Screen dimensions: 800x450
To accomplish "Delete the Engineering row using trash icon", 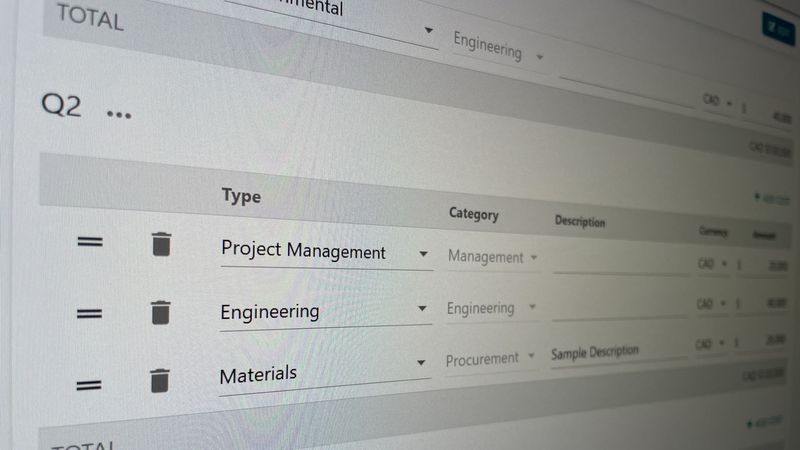I will tap(161, 312).
